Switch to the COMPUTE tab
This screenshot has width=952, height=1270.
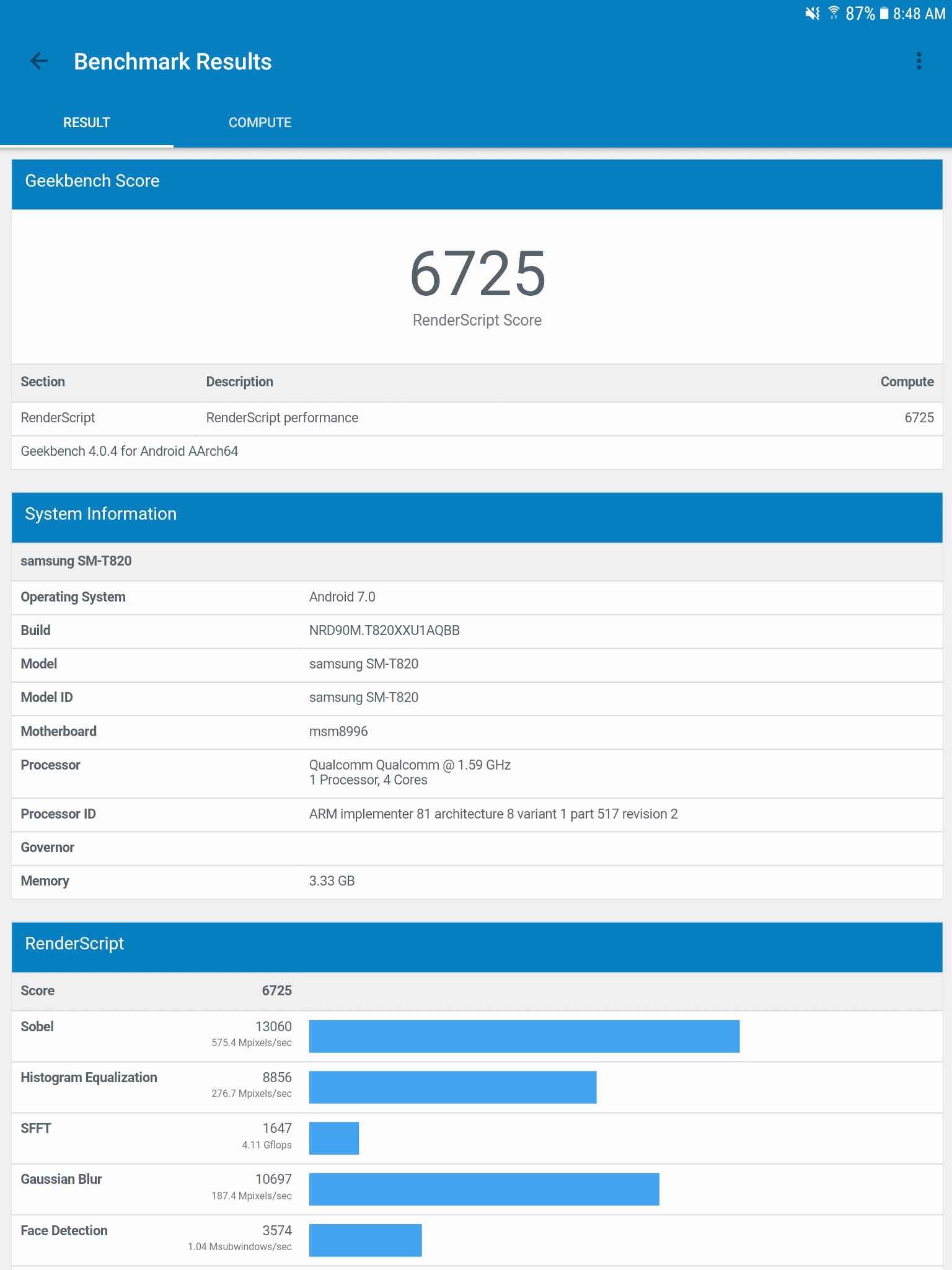pos(260,123)
